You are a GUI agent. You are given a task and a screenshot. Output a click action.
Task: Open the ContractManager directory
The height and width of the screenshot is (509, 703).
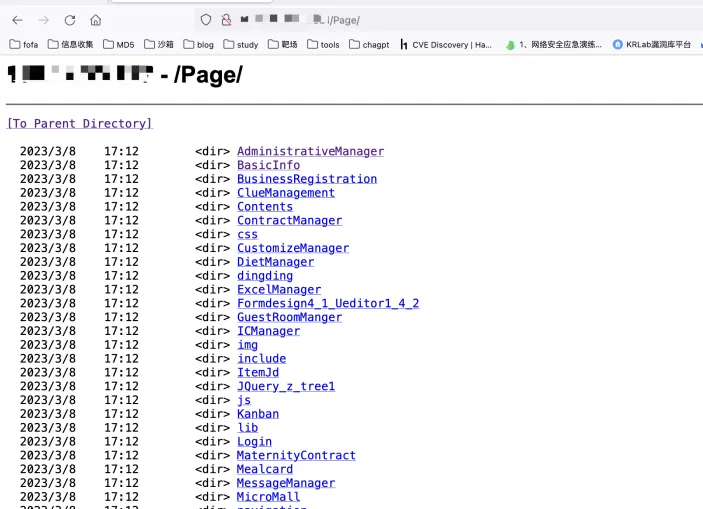pos(289,221)
